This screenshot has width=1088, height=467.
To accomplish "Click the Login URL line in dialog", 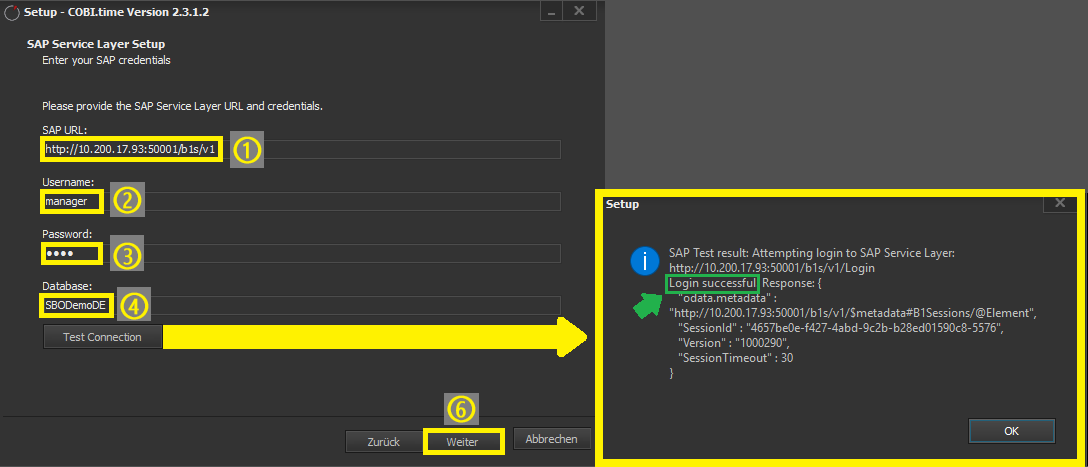I will pyautogui.click(x=772, y=268).
